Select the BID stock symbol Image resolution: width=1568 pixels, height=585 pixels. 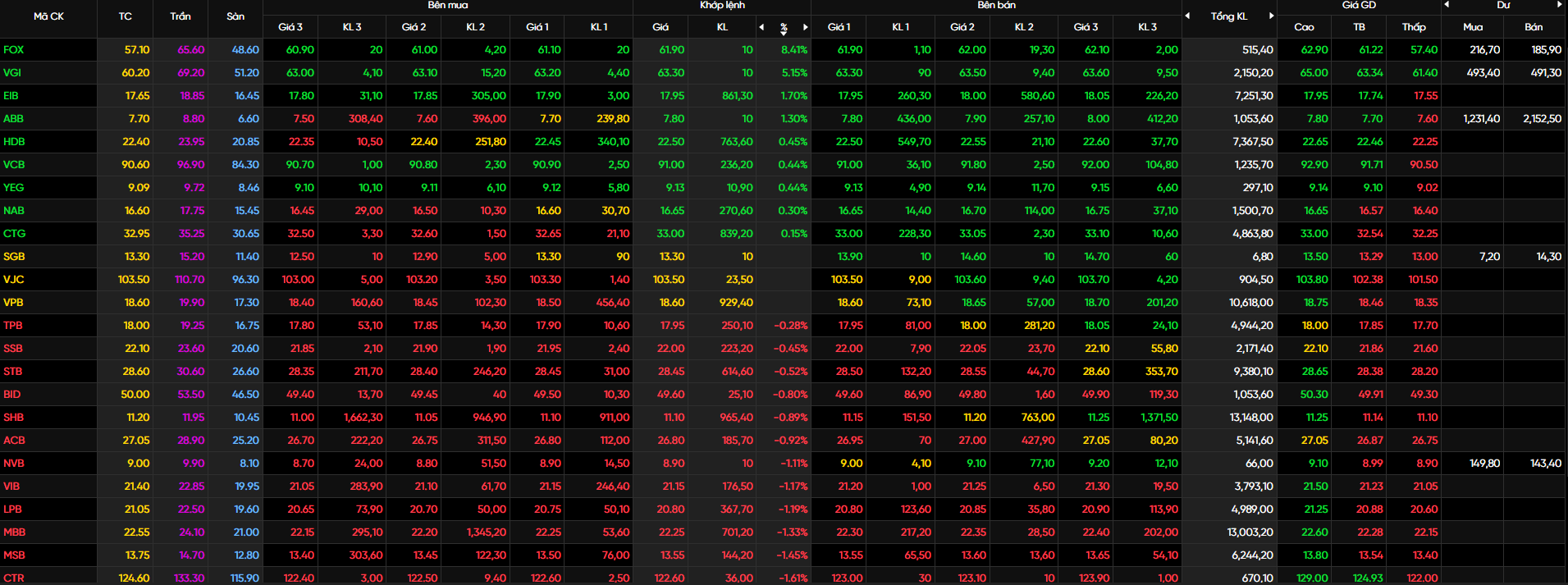click(12, 395)
